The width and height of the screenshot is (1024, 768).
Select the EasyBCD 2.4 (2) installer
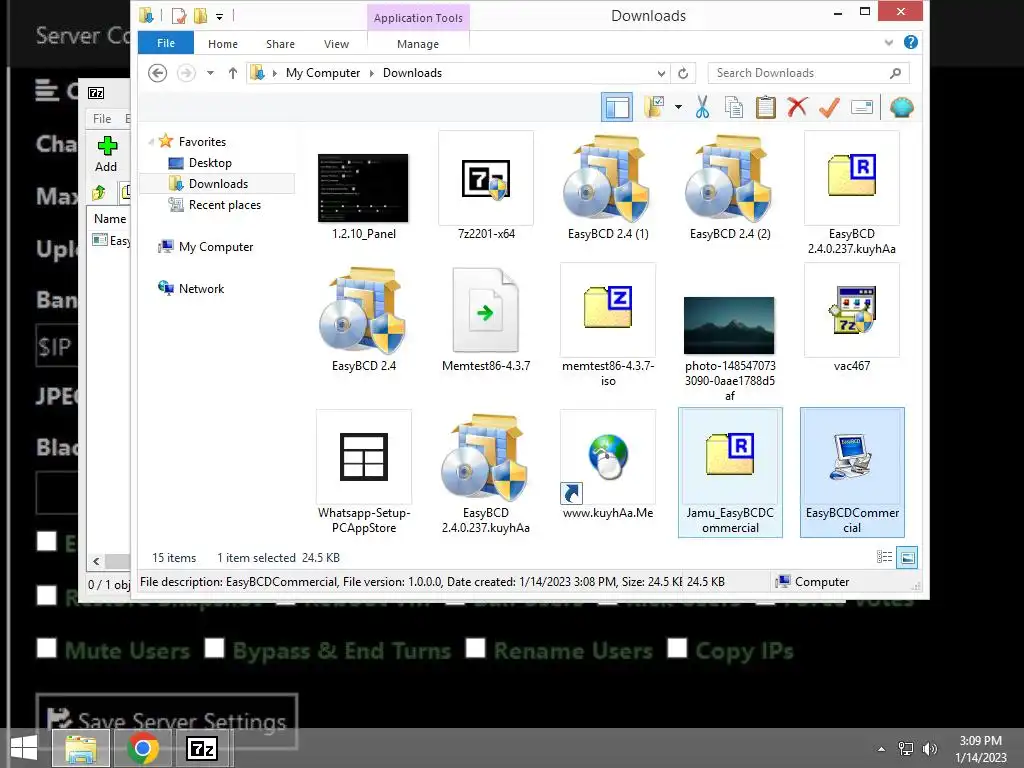(x=730, y=187)
